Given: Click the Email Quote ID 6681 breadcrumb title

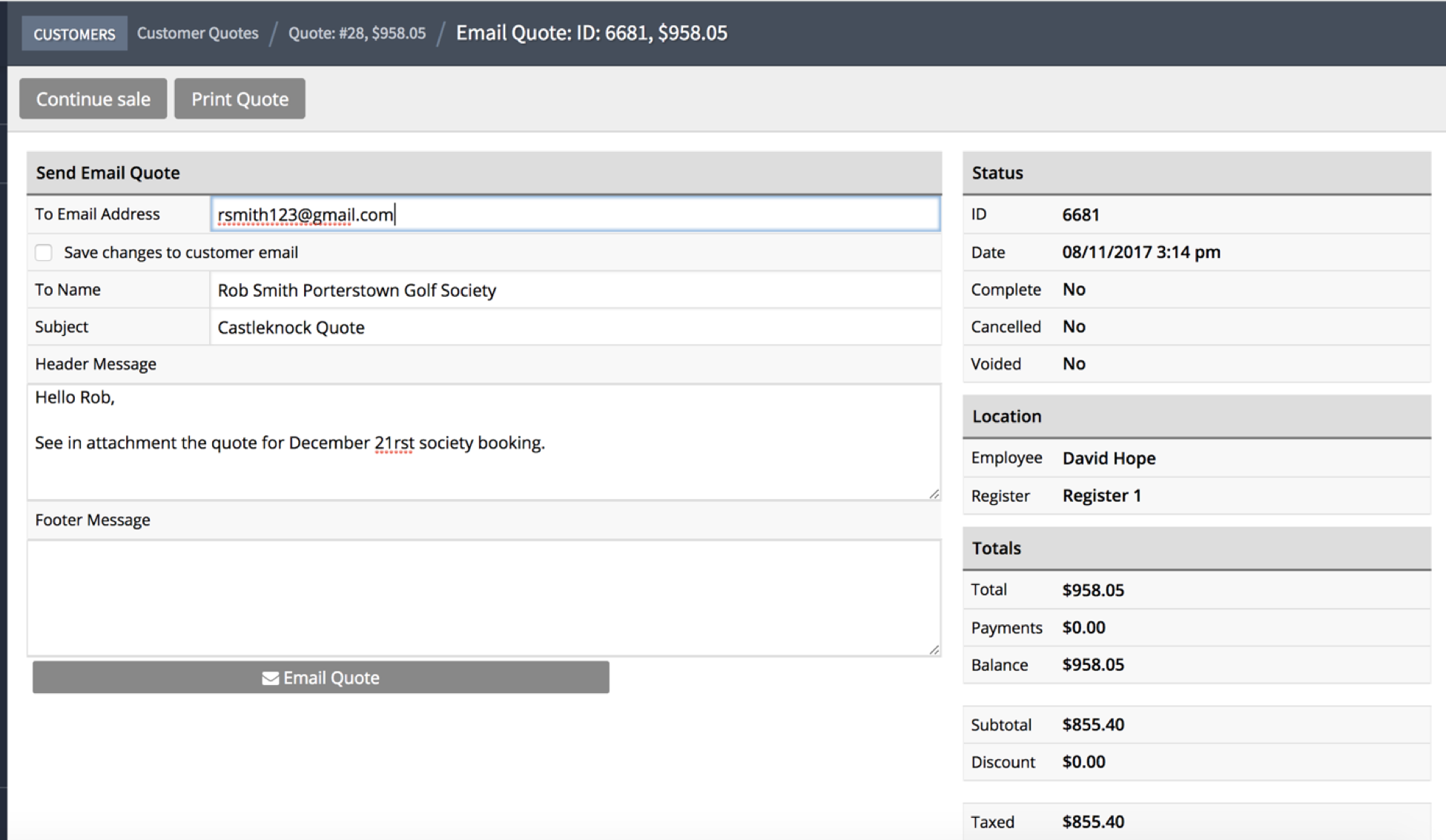Looking at the screenshot, I should [x=591, y=33].
